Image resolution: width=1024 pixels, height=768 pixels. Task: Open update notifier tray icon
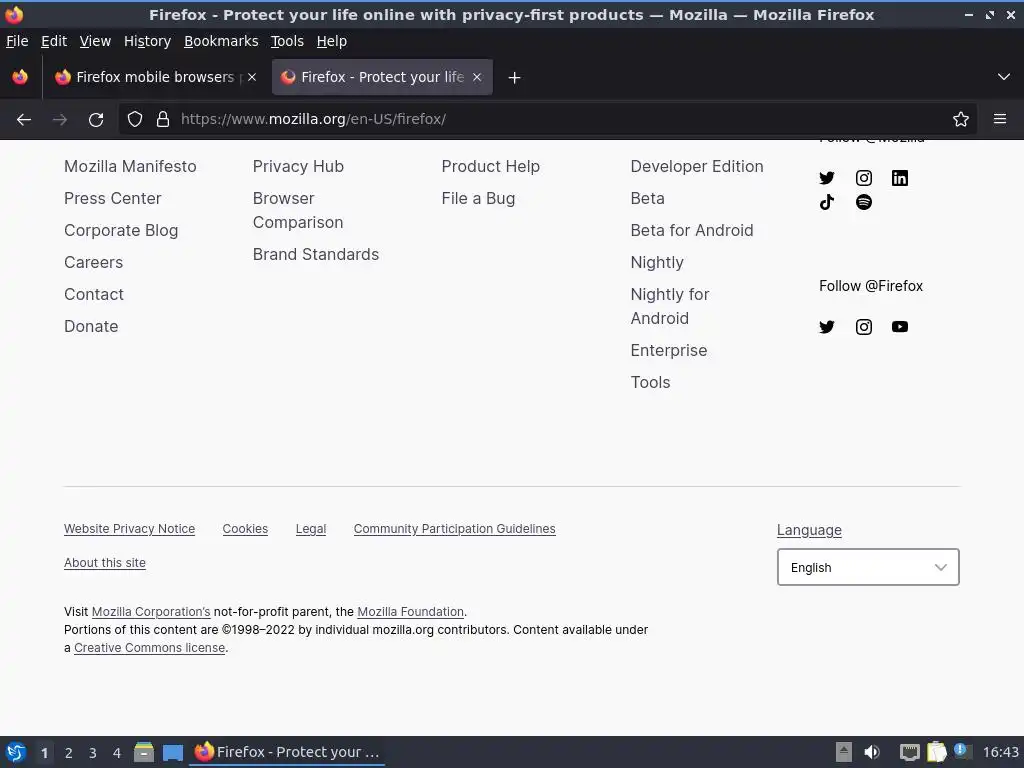click(x=961, y=750)
